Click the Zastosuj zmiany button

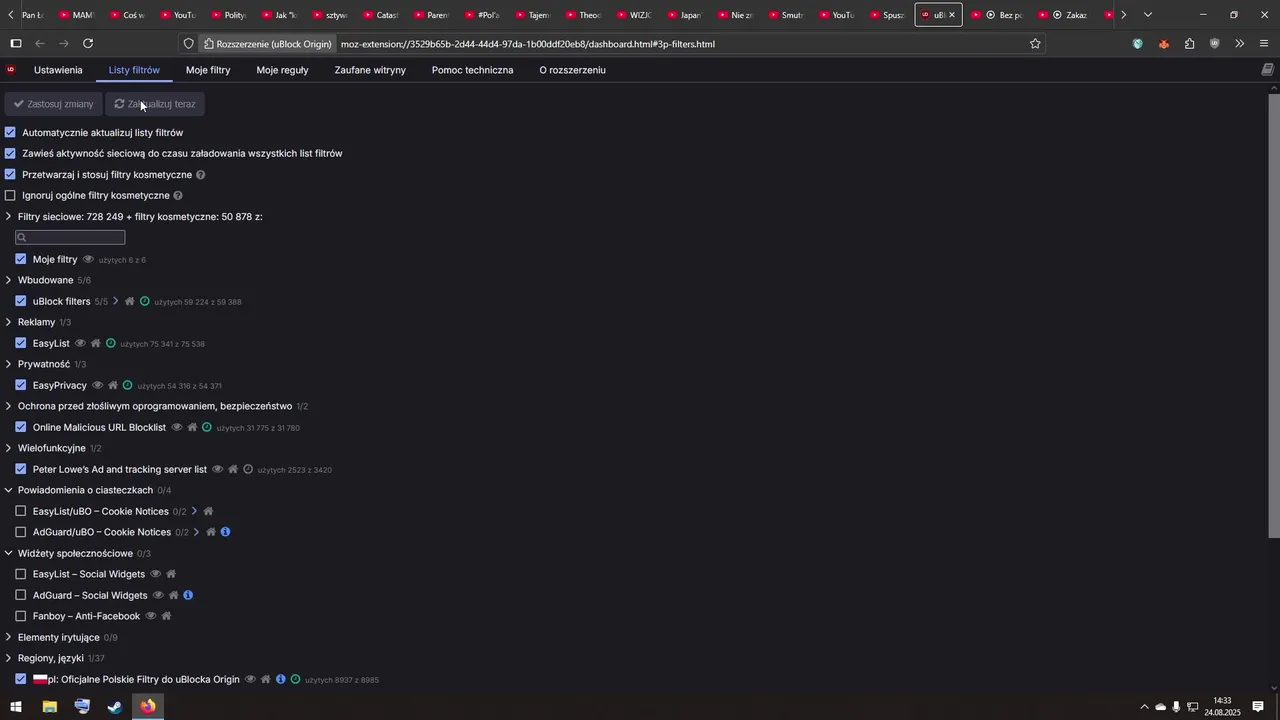[x=53, y=104]
